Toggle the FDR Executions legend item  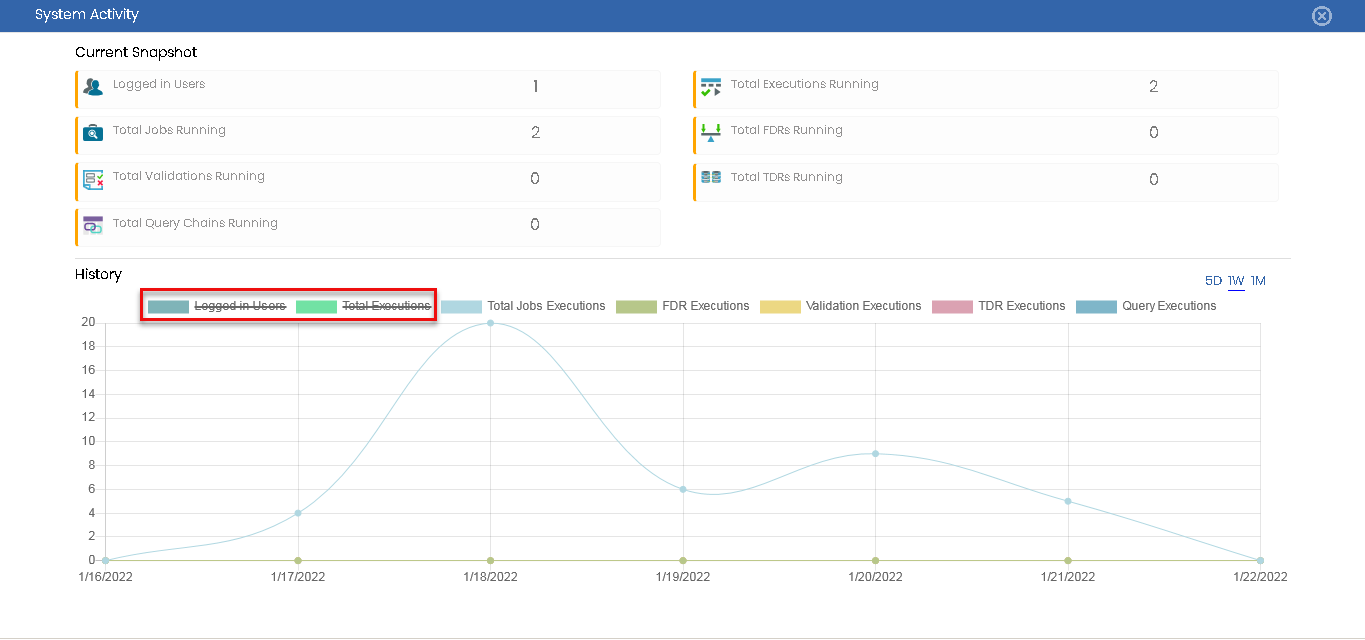click(683, 306)
